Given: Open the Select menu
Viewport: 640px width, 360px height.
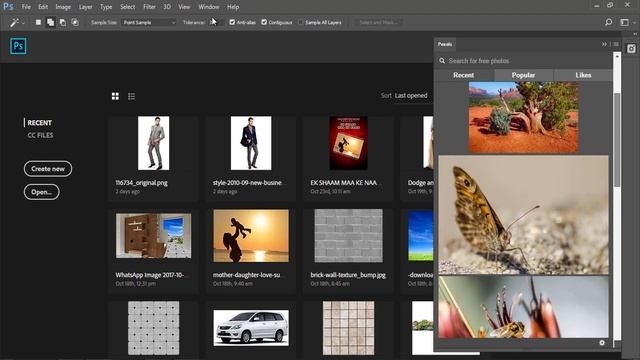Looking at the screenshot, I should tap(128, 7).
